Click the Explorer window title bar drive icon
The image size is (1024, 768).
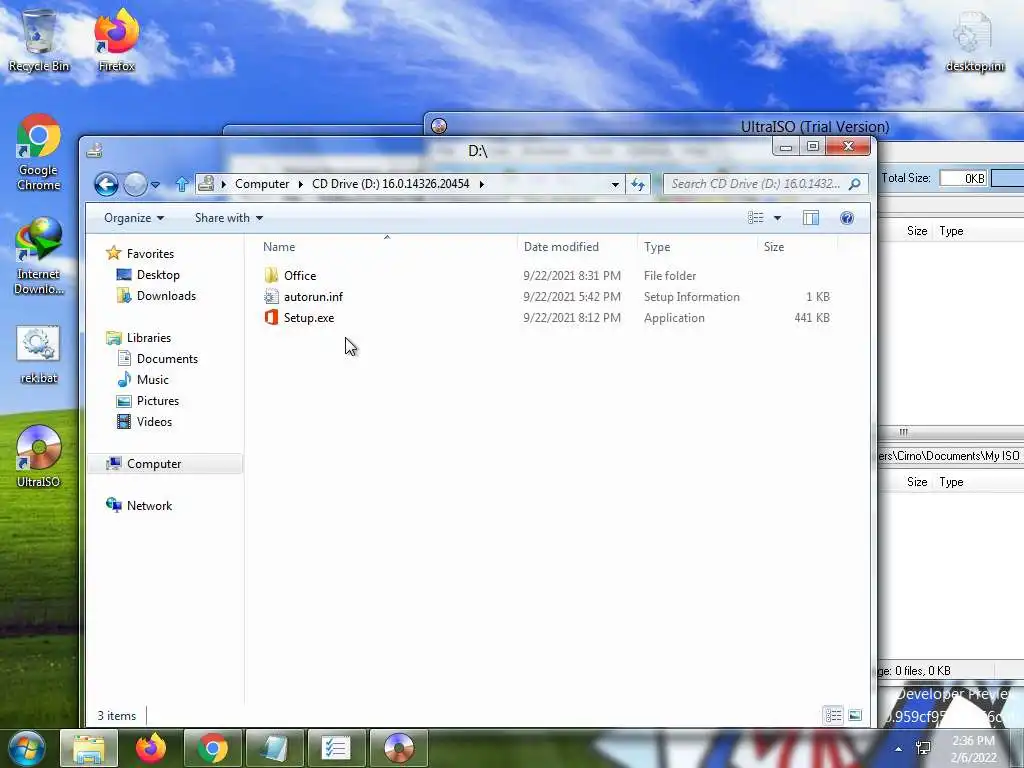tap(95, 151)
